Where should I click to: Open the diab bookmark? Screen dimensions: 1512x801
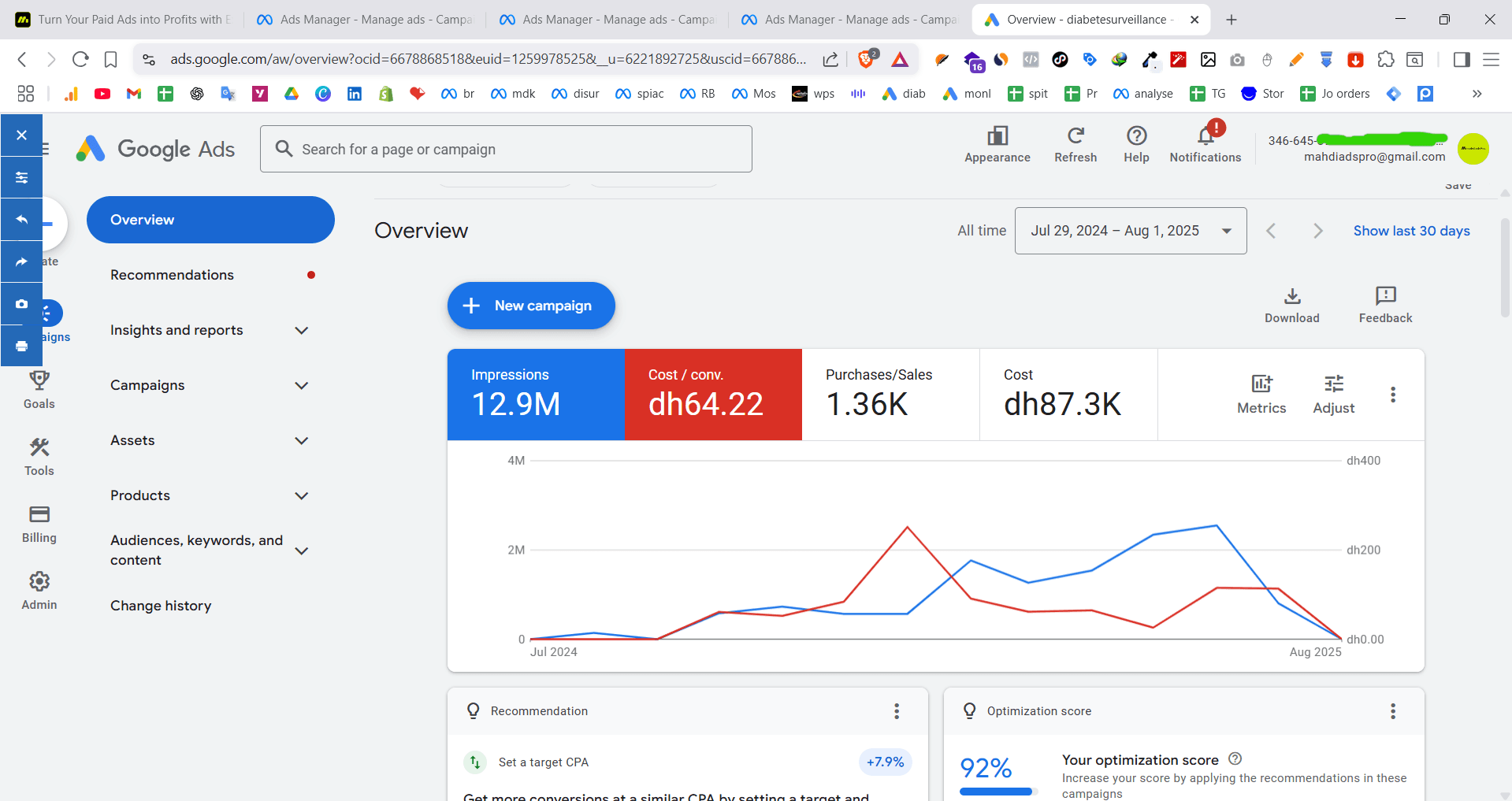[904, 94]
